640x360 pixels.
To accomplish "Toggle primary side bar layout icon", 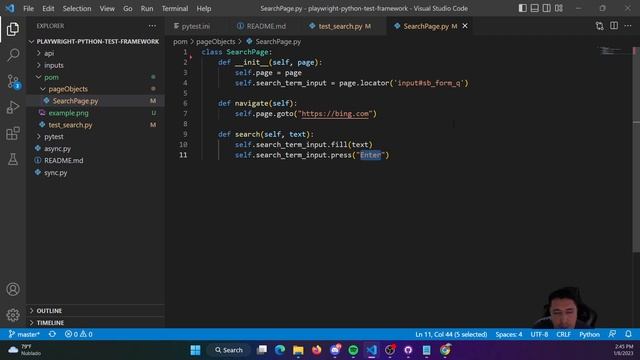I will pyautogui.click(x=522, y=8).
